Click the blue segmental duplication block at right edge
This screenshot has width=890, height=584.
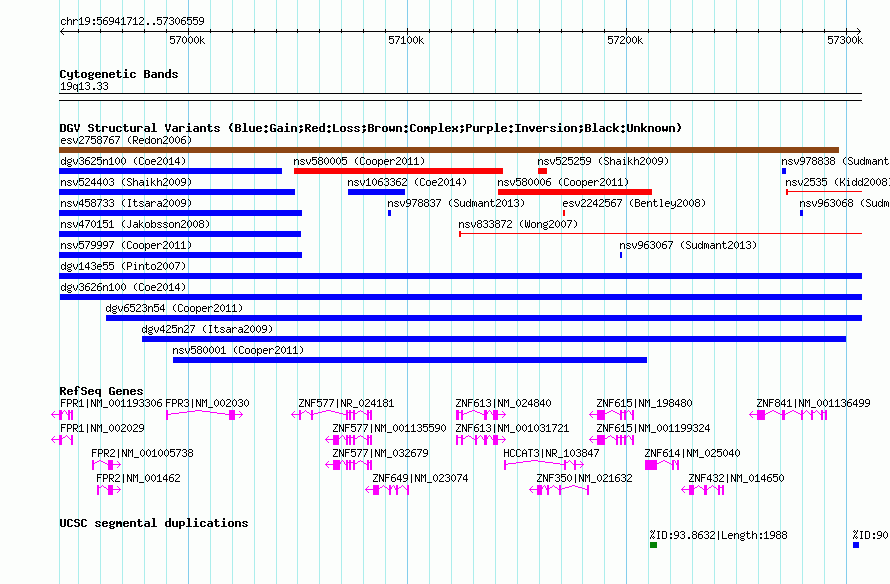(856, 545)
